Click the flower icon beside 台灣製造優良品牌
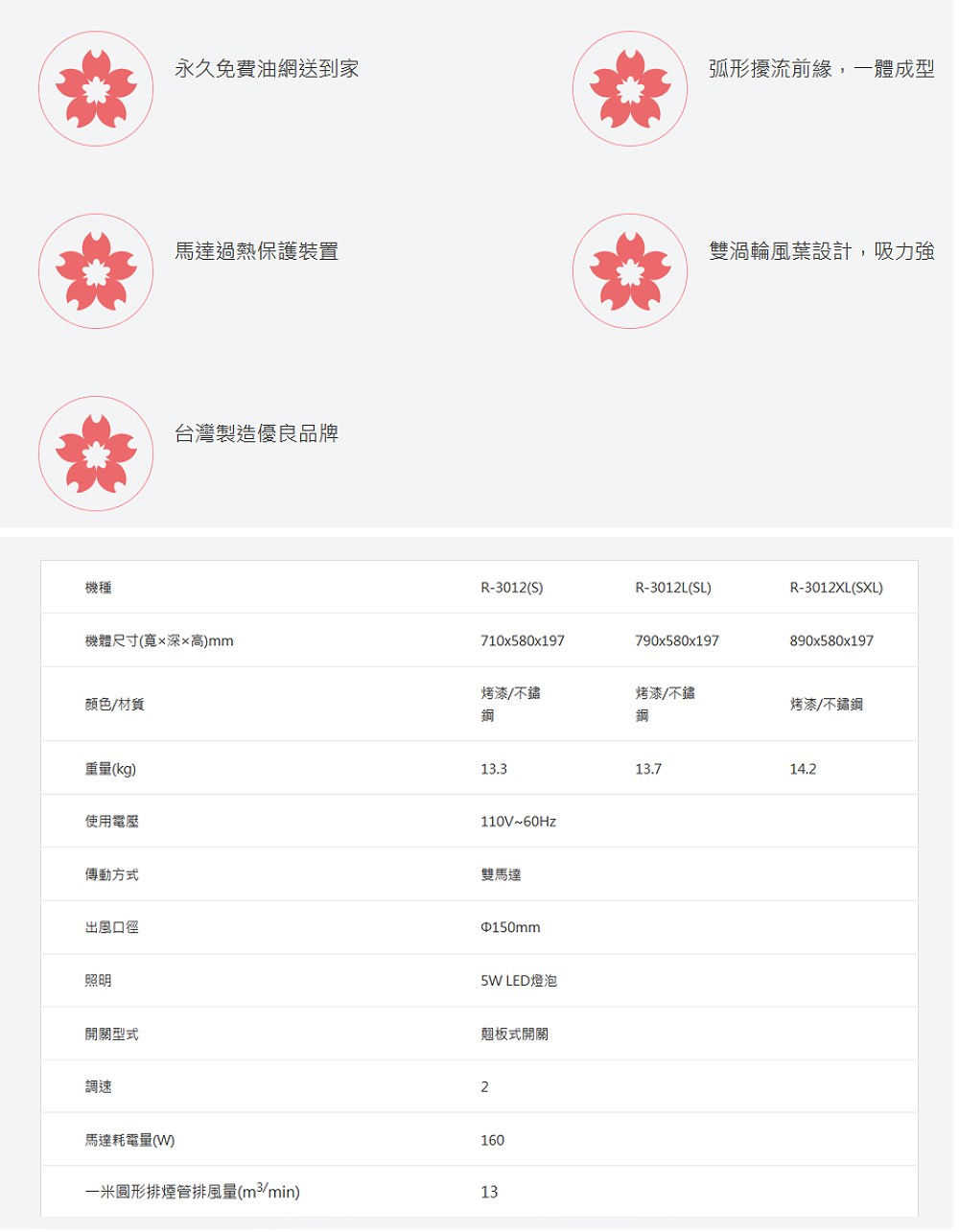Screen dimensions: 959x1232 click(x=96, y=453)
